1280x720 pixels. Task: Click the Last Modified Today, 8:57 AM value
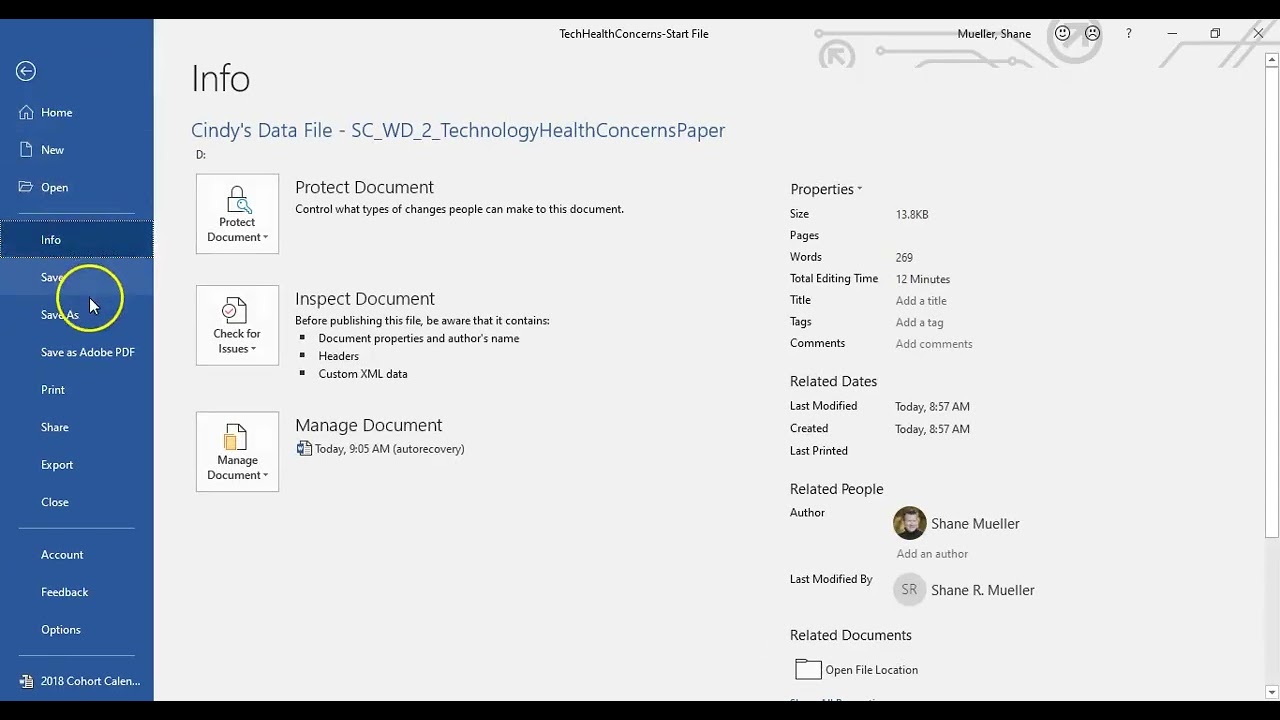[933, 407]
